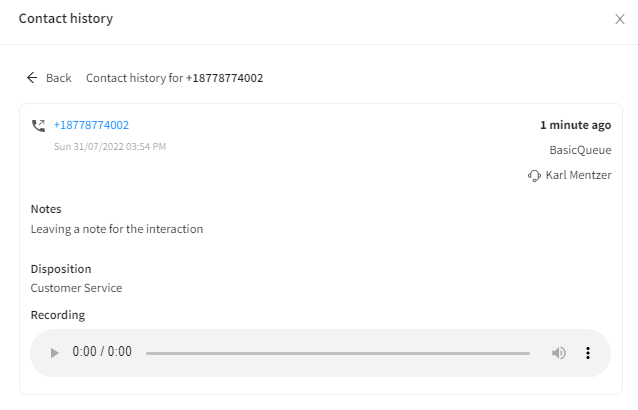Click the recording progress seek bar
This screenshot has width=638, height=410.
click(x=338, y=353)
